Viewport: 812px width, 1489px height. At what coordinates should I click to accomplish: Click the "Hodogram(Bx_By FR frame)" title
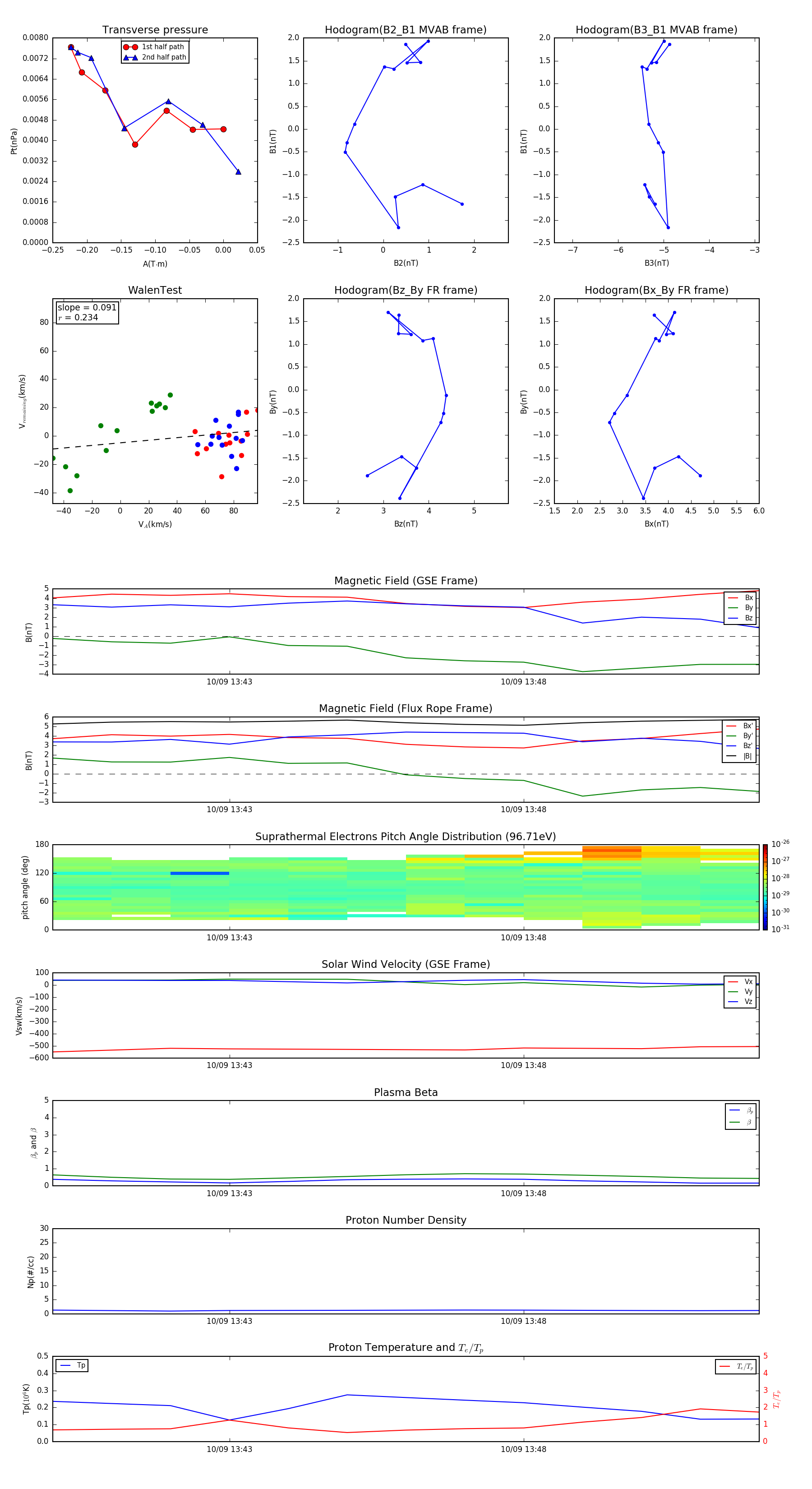click(656, 290)
